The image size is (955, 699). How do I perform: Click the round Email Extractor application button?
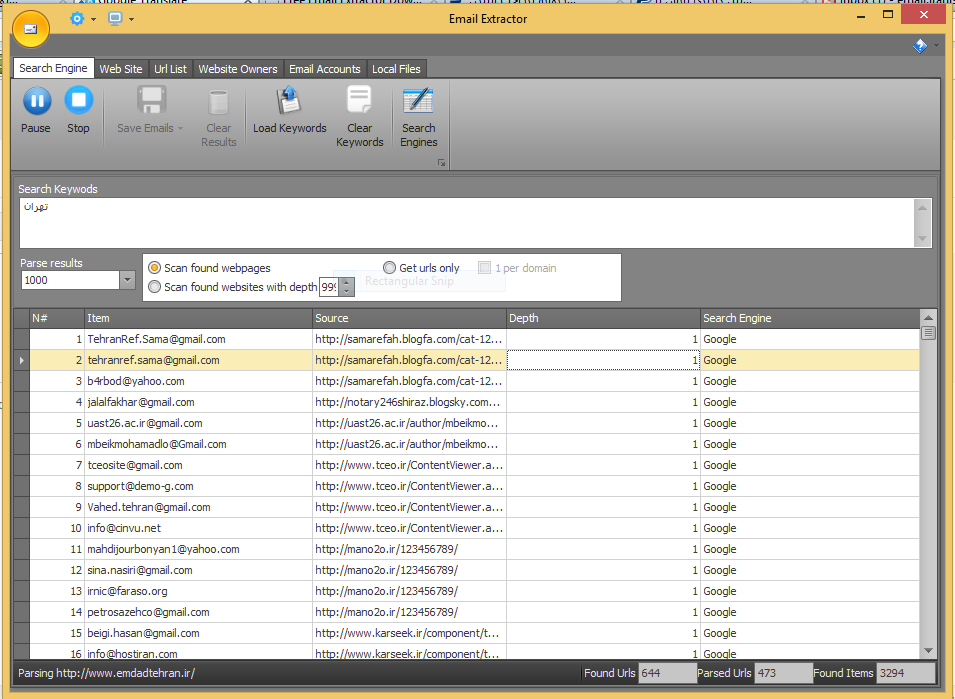pos(30,29)
